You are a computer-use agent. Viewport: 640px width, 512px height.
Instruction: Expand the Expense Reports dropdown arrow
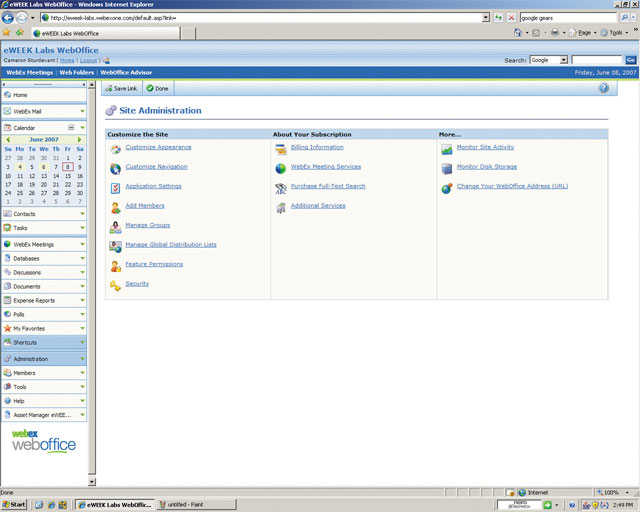tap(82, 300)
